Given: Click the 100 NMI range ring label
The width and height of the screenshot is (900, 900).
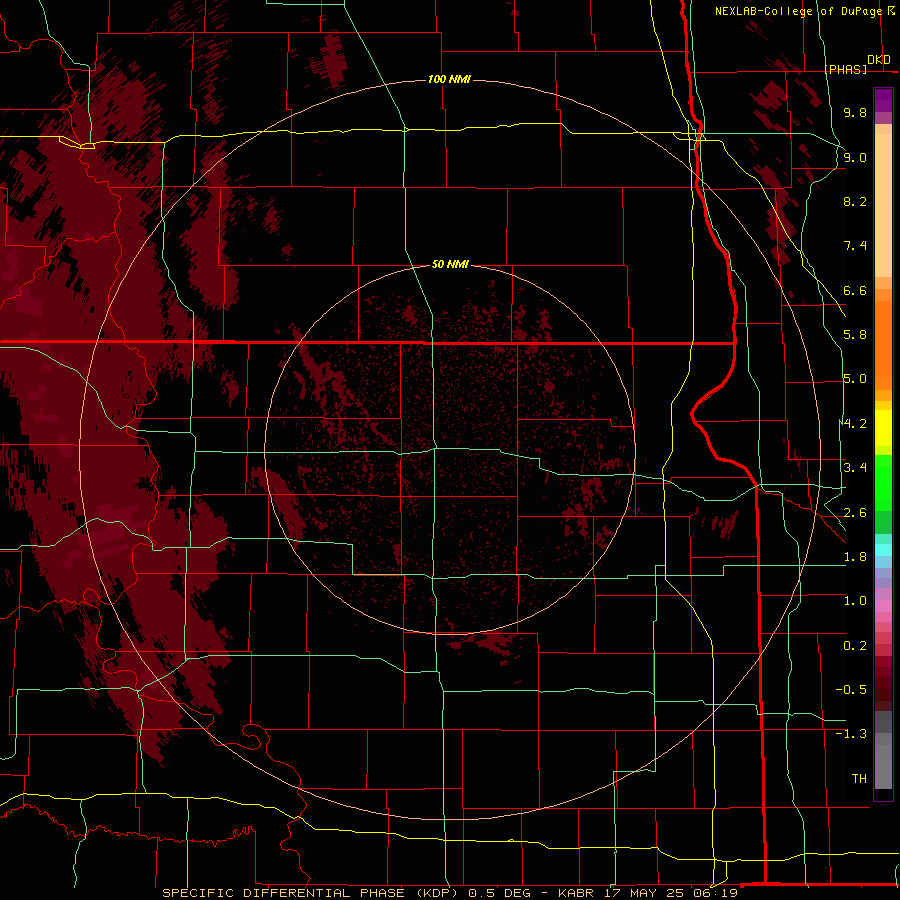Looking at the screenshot, I should pos(449,79).
